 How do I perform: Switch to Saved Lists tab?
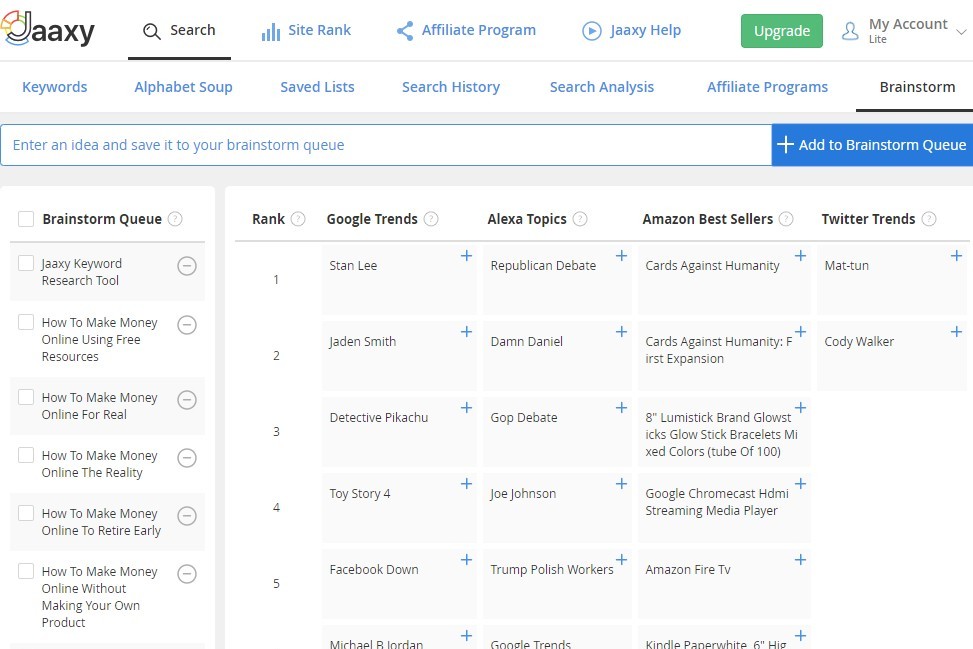(317, 87)
